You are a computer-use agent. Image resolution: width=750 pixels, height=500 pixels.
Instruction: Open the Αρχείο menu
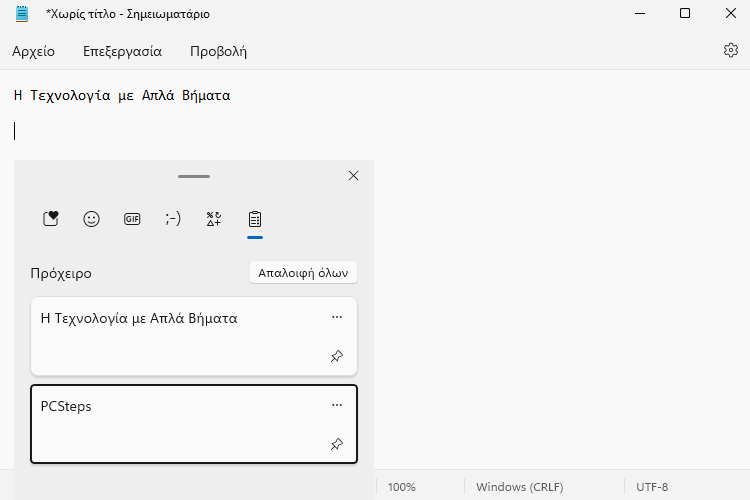point(33,51)
